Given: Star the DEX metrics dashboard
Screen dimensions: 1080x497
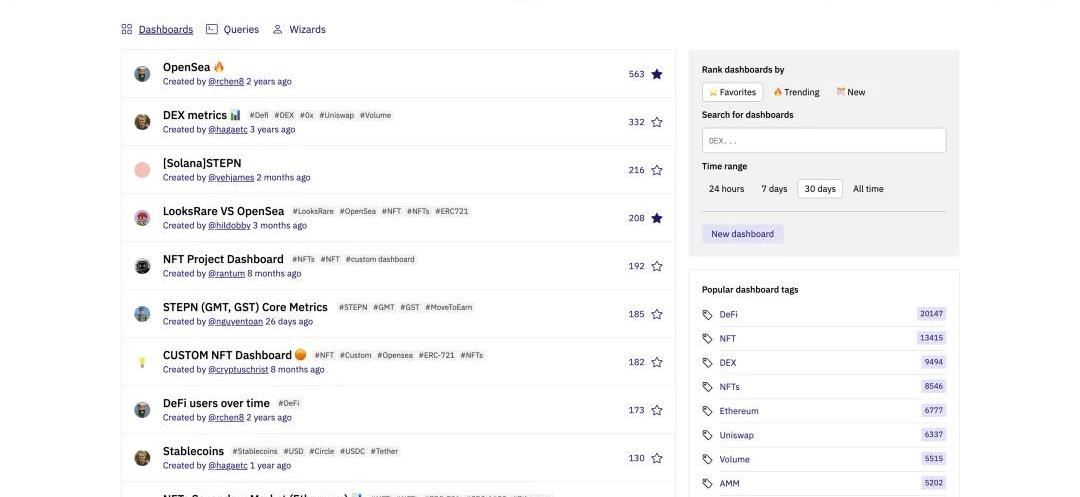Looking at the screenshot, I should pyautogui.click(x=657, y=122).
